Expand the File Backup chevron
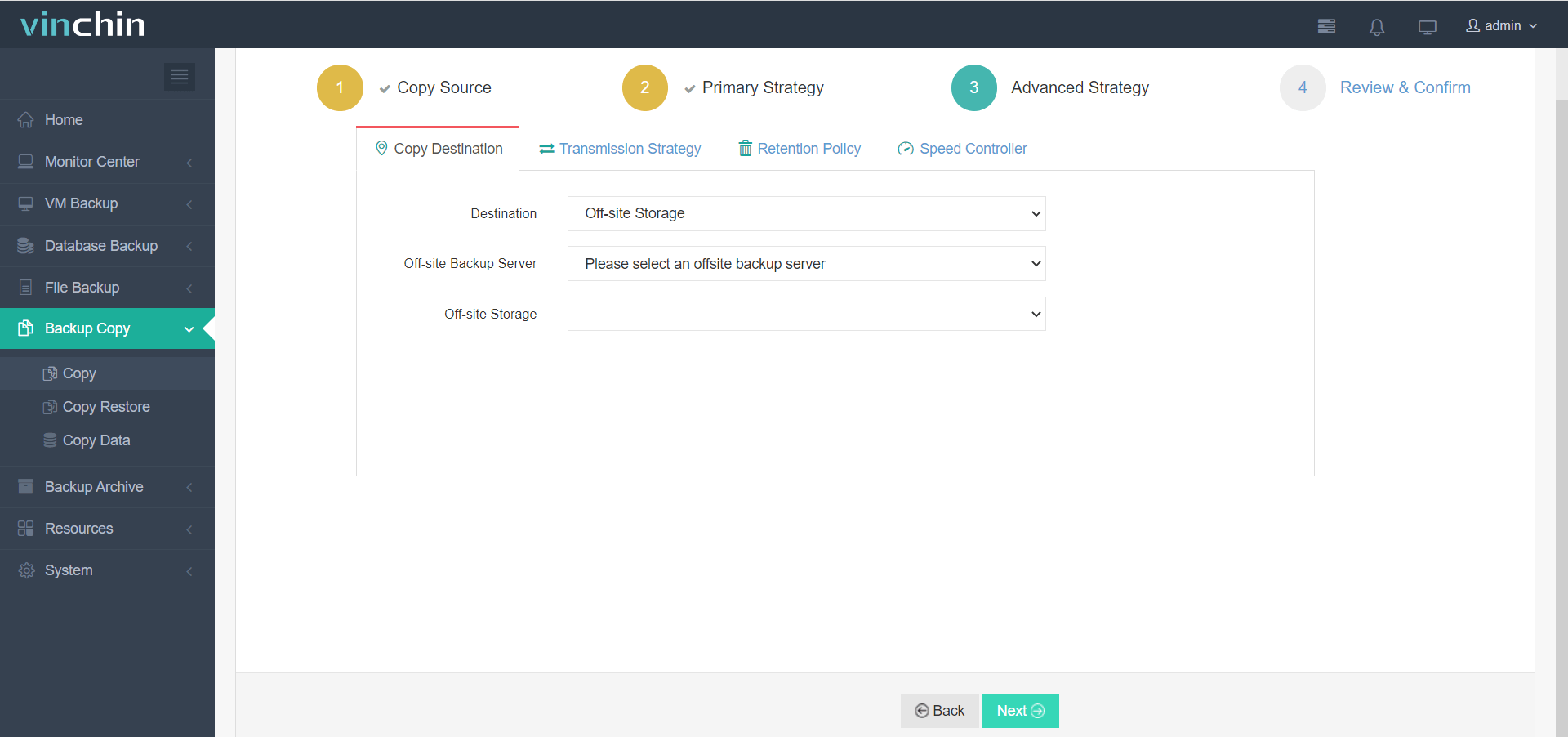This screenshot has height=737, width=1568. 189,288
